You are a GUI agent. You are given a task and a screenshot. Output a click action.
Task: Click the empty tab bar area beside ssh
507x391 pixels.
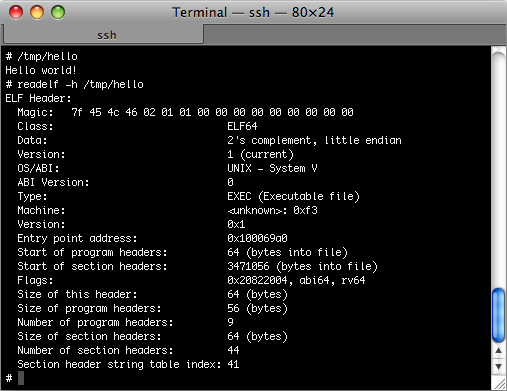[x=355, y=35]
